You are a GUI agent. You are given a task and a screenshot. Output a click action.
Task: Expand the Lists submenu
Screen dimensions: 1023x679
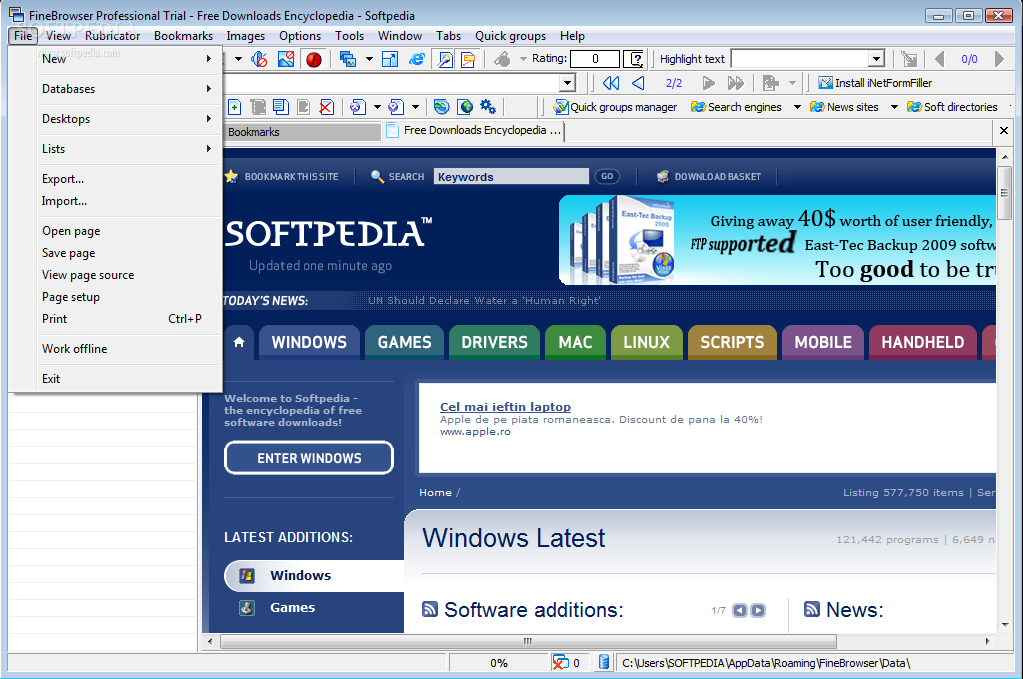tap(116, 149)
